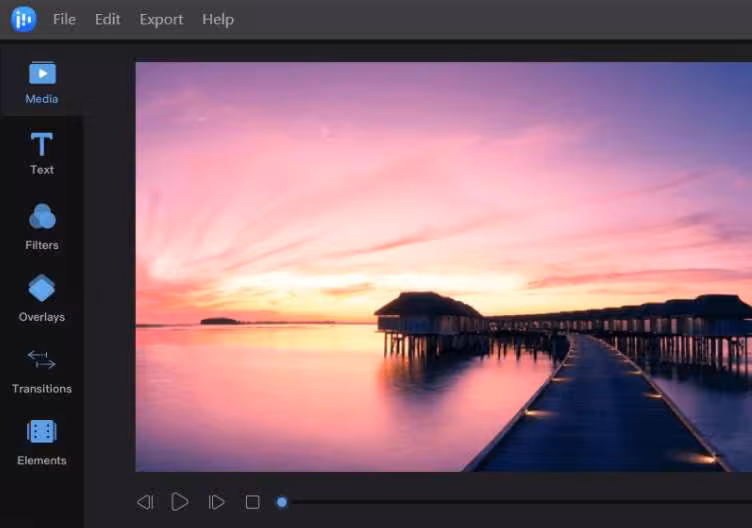Open the Elements panel
Viewport: 752px width, 528px height.
pos(42,443)
